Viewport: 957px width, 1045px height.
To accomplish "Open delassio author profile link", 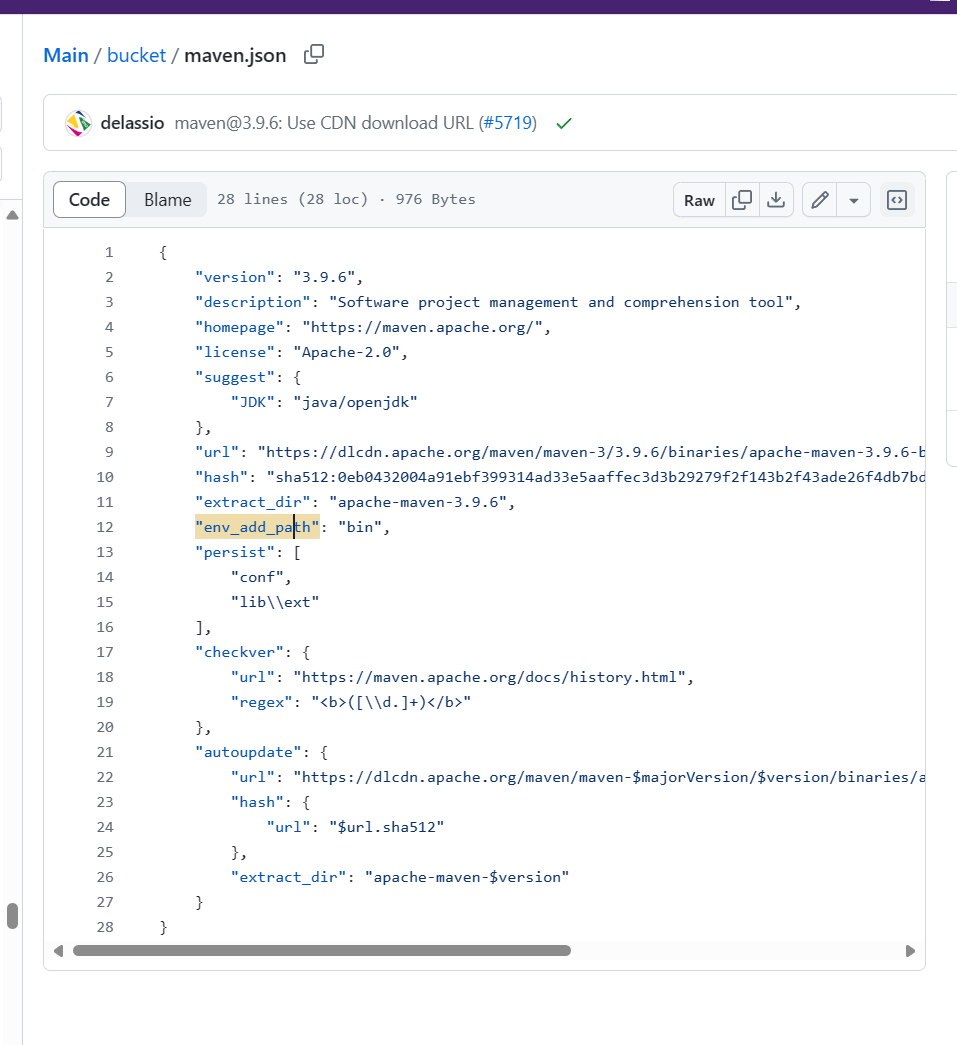I will [x=132, y=123].
